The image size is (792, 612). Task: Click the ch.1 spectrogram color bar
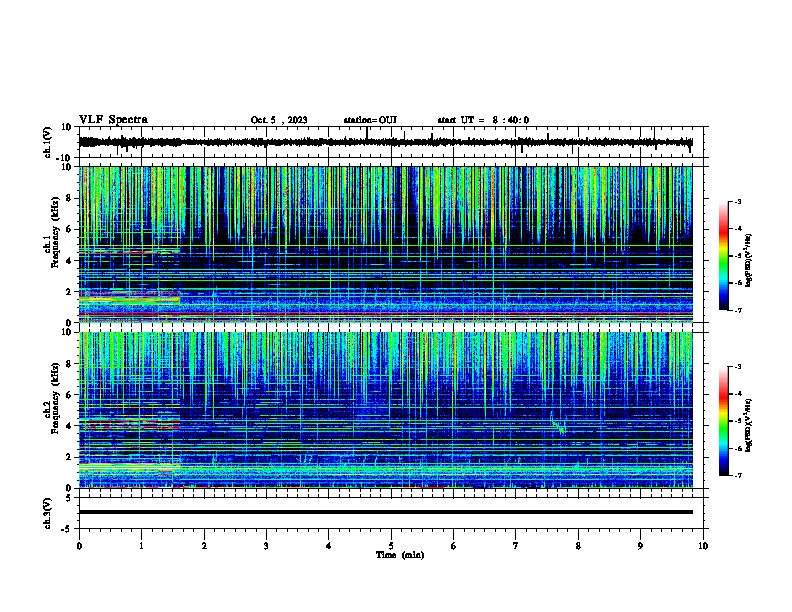(x=724, y=256)
